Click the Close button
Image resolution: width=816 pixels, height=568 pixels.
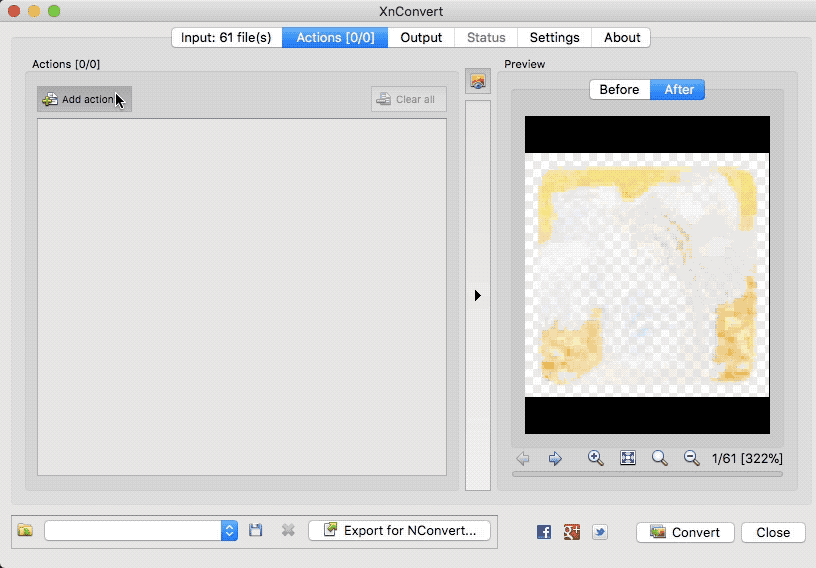pos(773,532)
